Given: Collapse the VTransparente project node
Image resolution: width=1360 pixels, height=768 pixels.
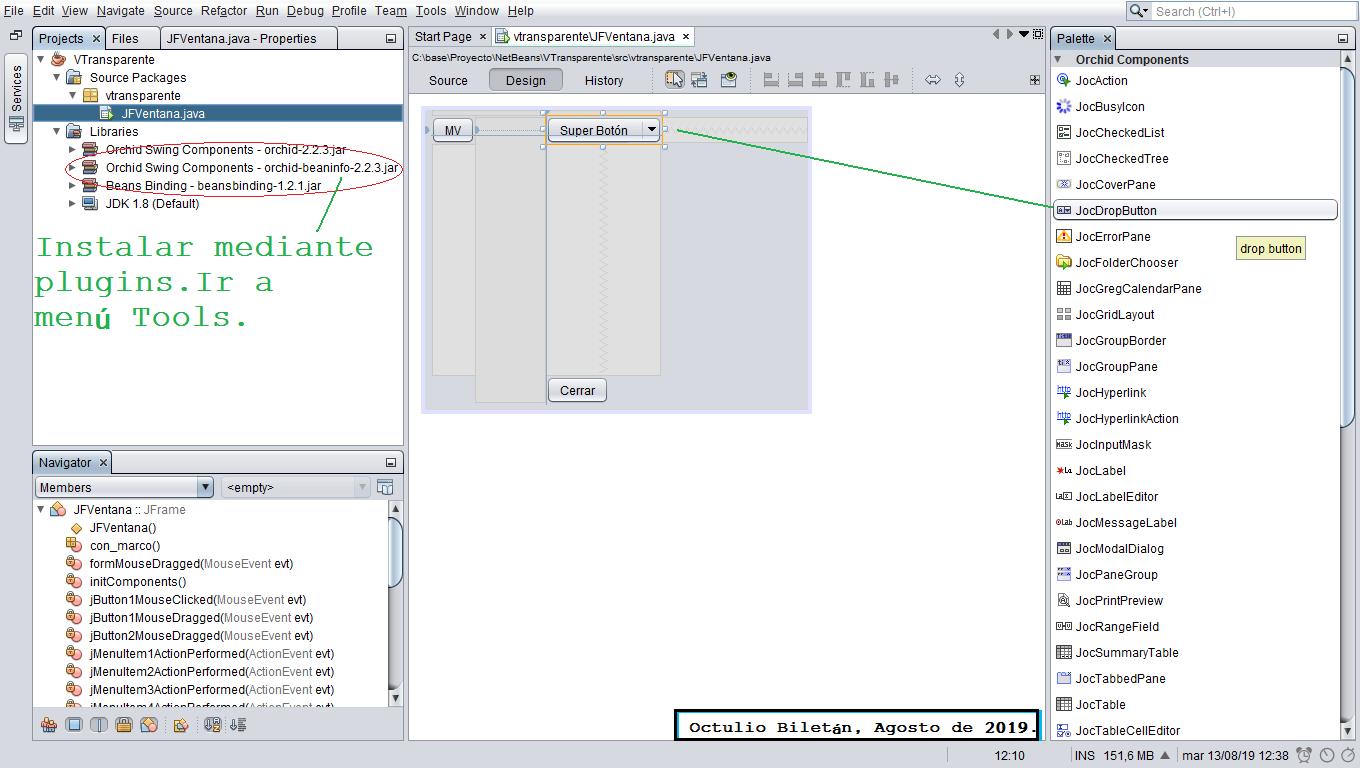Looking at the screenshot, I should click(x=41, y=59).
